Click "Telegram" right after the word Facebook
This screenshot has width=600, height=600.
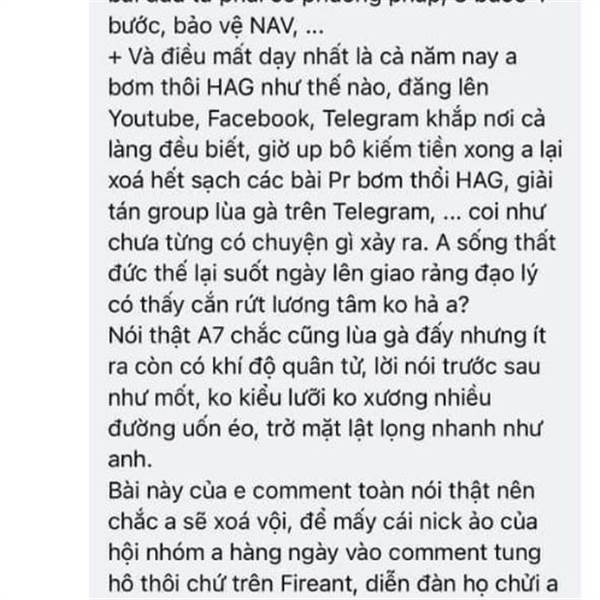[x=371, y=119]
